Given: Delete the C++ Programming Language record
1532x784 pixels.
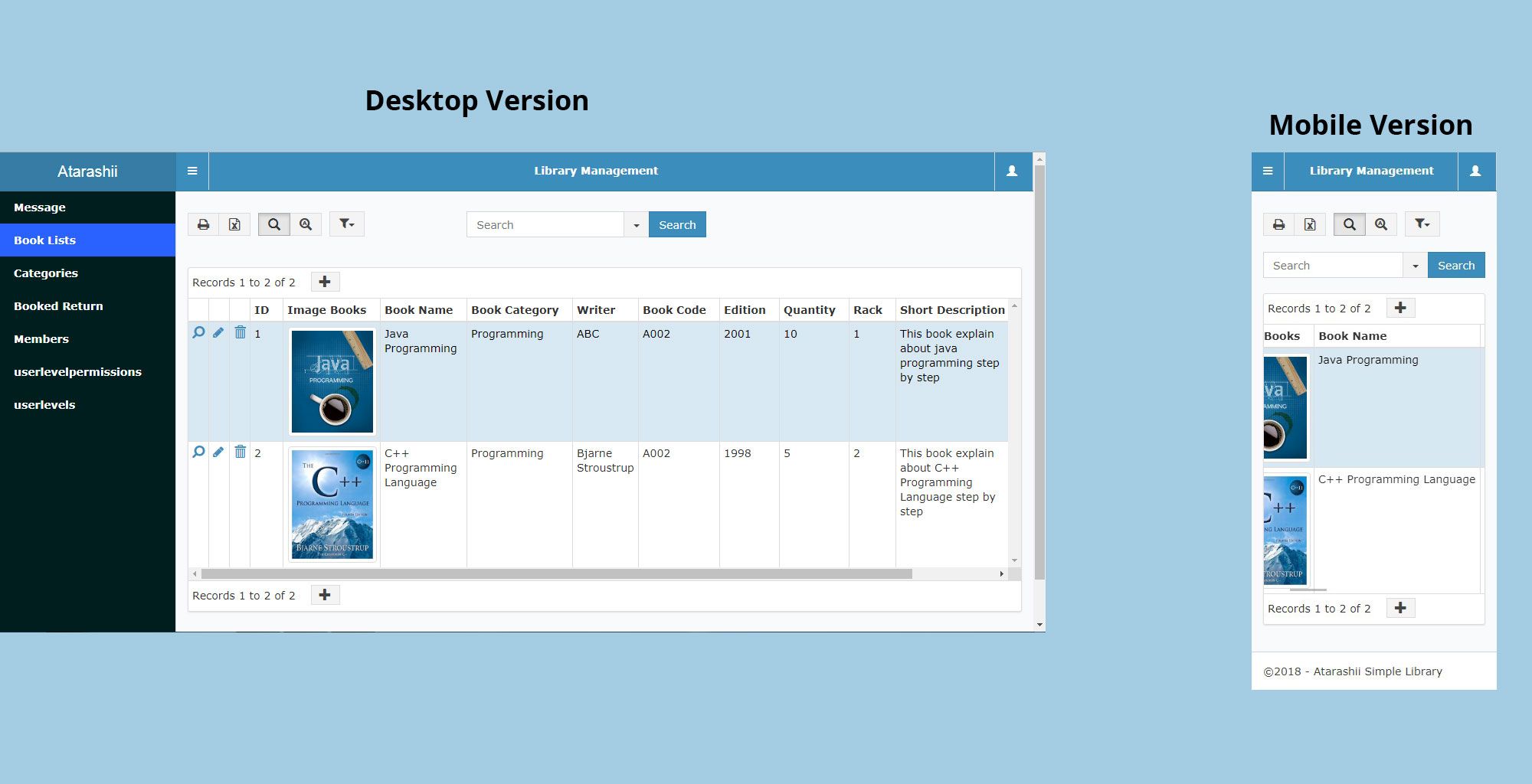Looking at the screenshot, I should pyautogui.click(x=240, y=452).
